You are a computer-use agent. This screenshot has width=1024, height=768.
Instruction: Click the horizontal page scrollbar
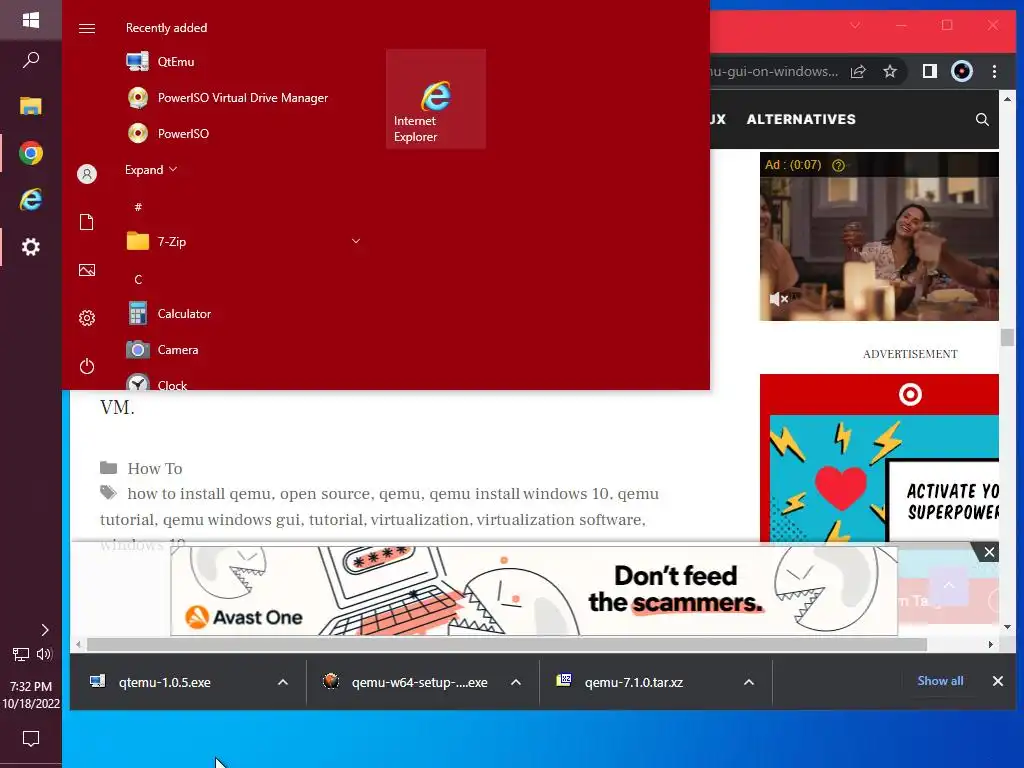(x=506, y=645)
